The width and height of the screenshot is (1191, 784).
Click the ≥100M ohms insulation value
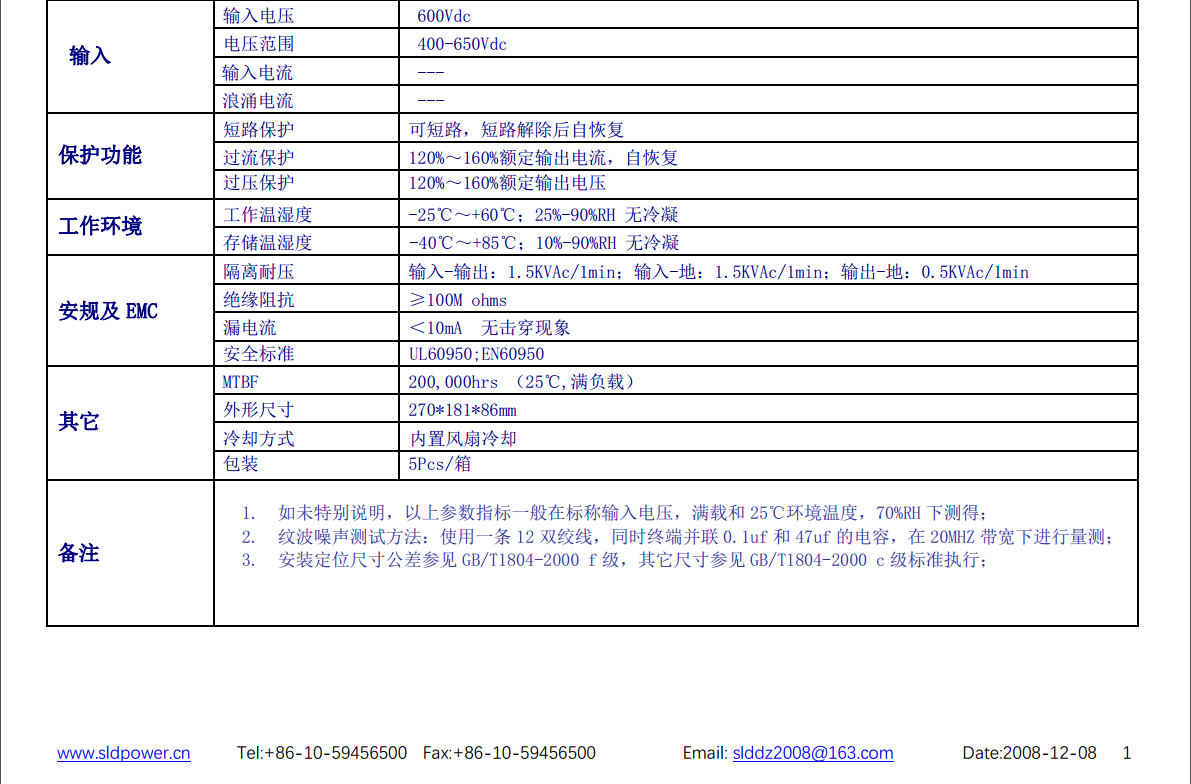(x=458, y=300)
